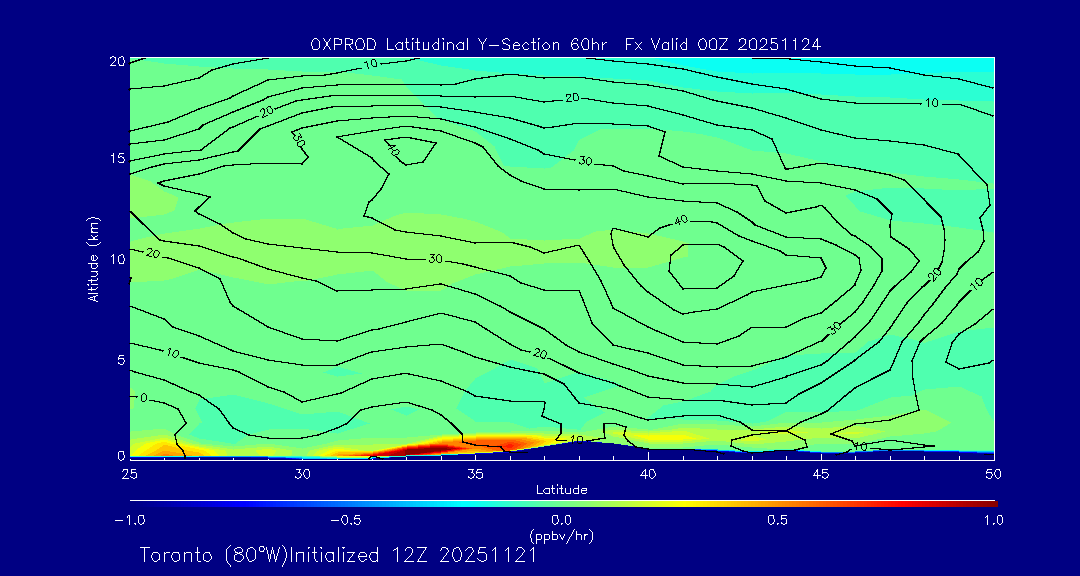Click the 0 contour label near left edge
Image resolution: width=1080 pixels, height=576 pixels.
(x=143, y=398)
